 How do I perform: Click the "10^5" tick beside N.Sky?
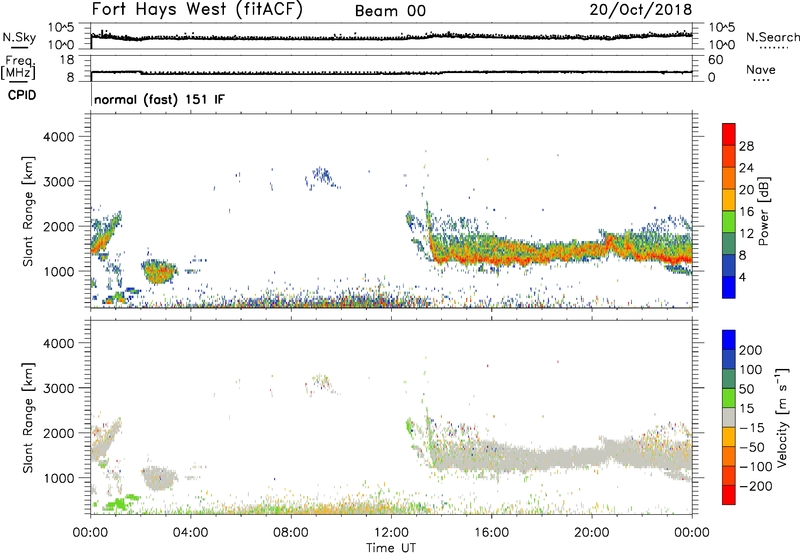click(x=61, y=28)
